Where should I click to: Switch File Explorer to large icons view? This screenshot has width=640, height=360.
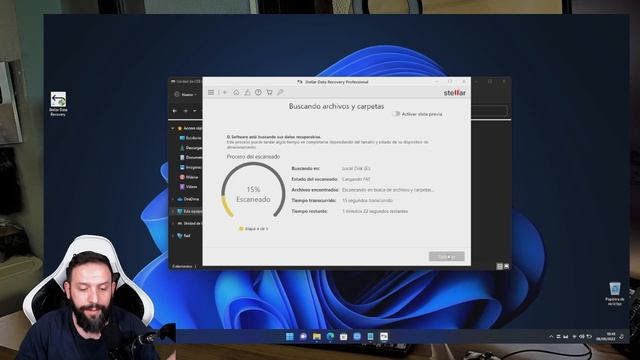click(507, 267)
